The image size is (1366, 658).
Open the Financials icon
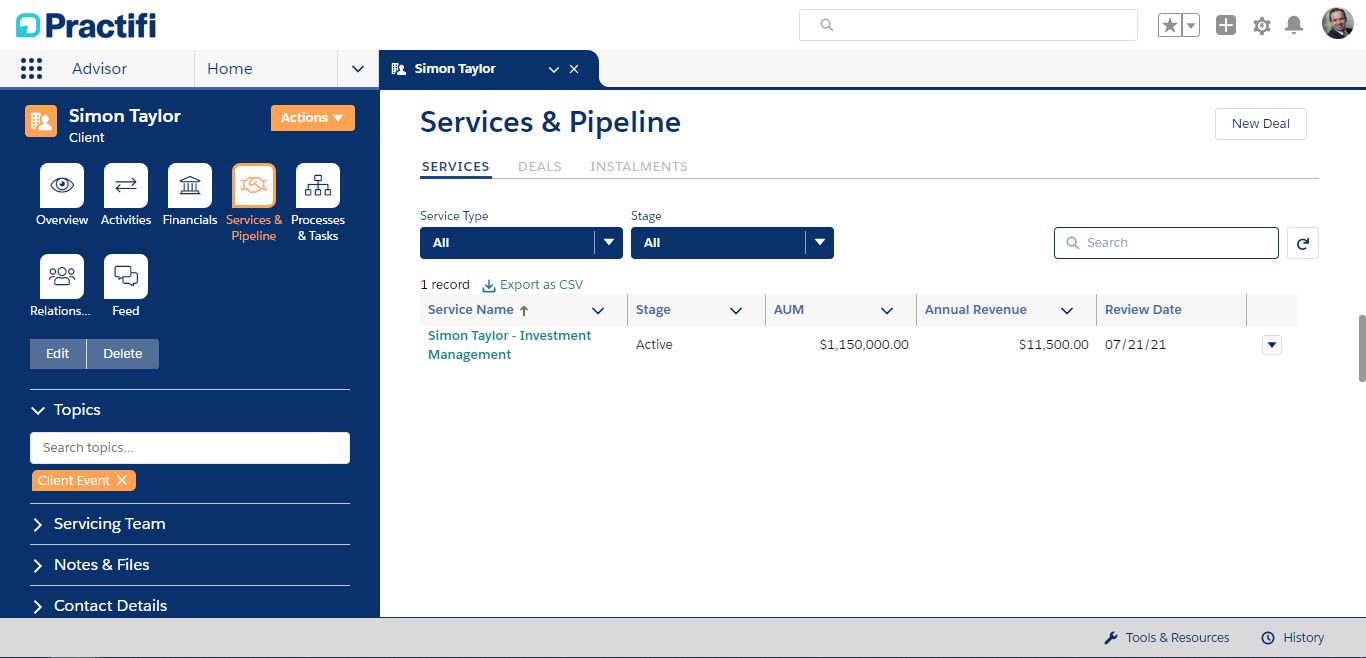point(190,185)
